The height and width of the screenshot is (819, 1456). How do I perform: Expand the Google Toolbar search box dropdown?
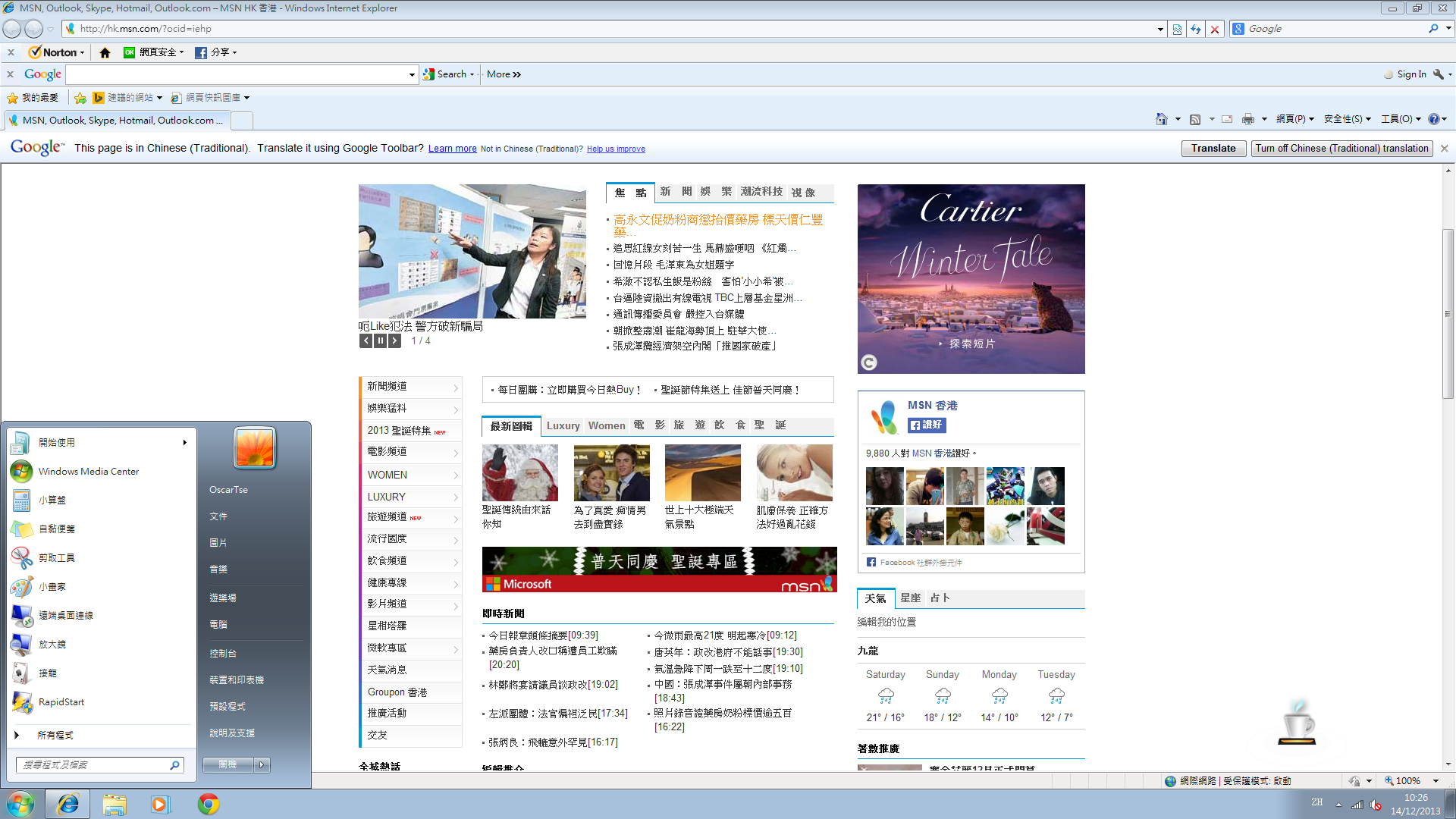pyautogui.click(x=412, y=74)
